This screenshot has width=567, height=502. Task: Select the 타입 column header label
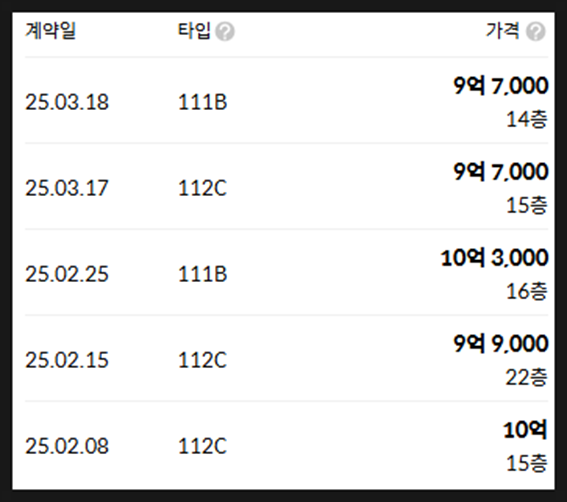(194, 30)
